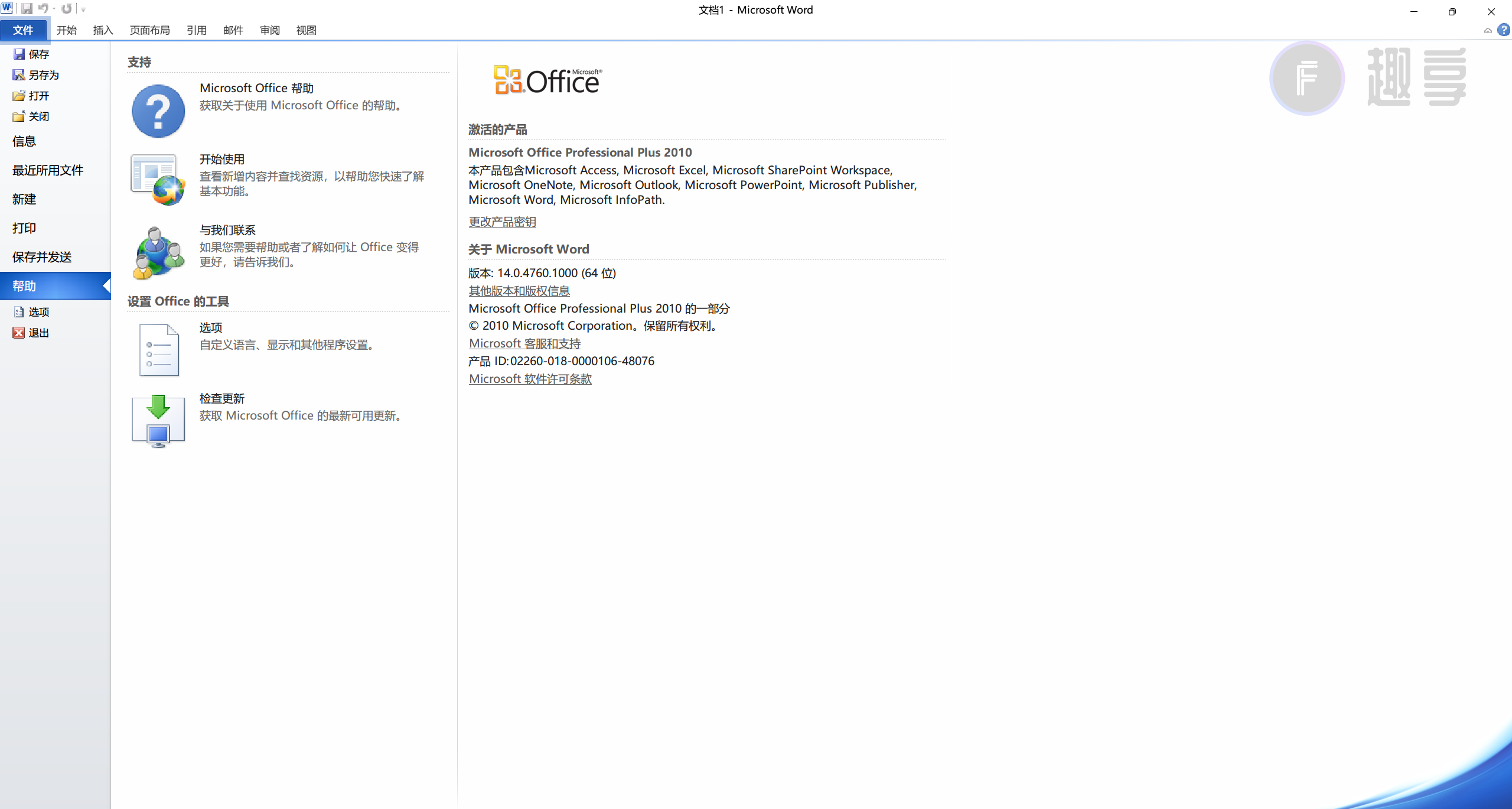The height and width of the screenshot is (809, 1512).
Task: Open the Undo history dropdown arrow
Action: click(x=54, y=9)
